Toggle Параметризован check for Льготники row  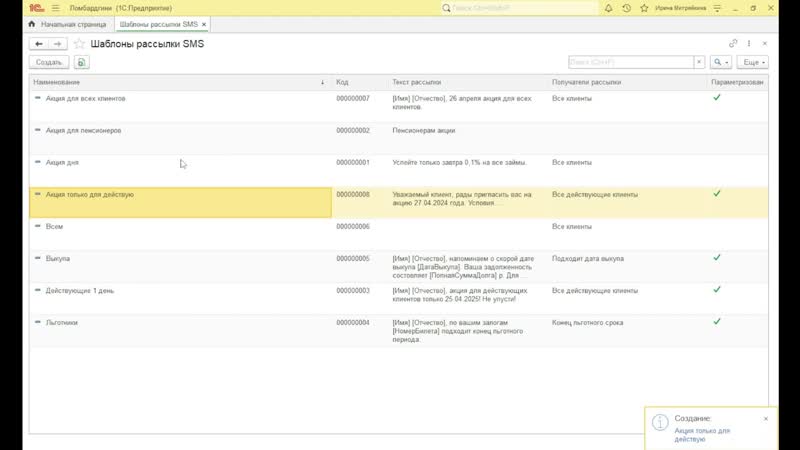coord(716,321)
